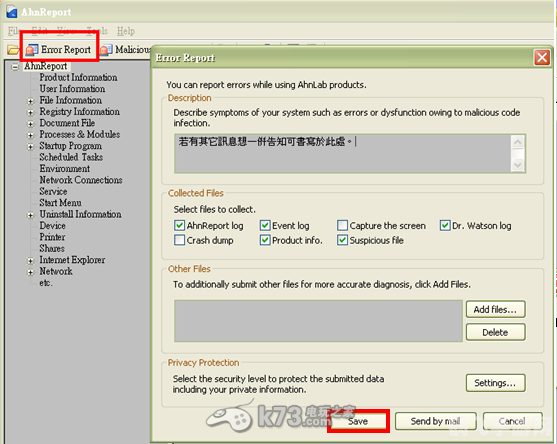This screenshot has width=557, height=444.
Task: Select Document File tree label
Action: [x=67, y=123]
